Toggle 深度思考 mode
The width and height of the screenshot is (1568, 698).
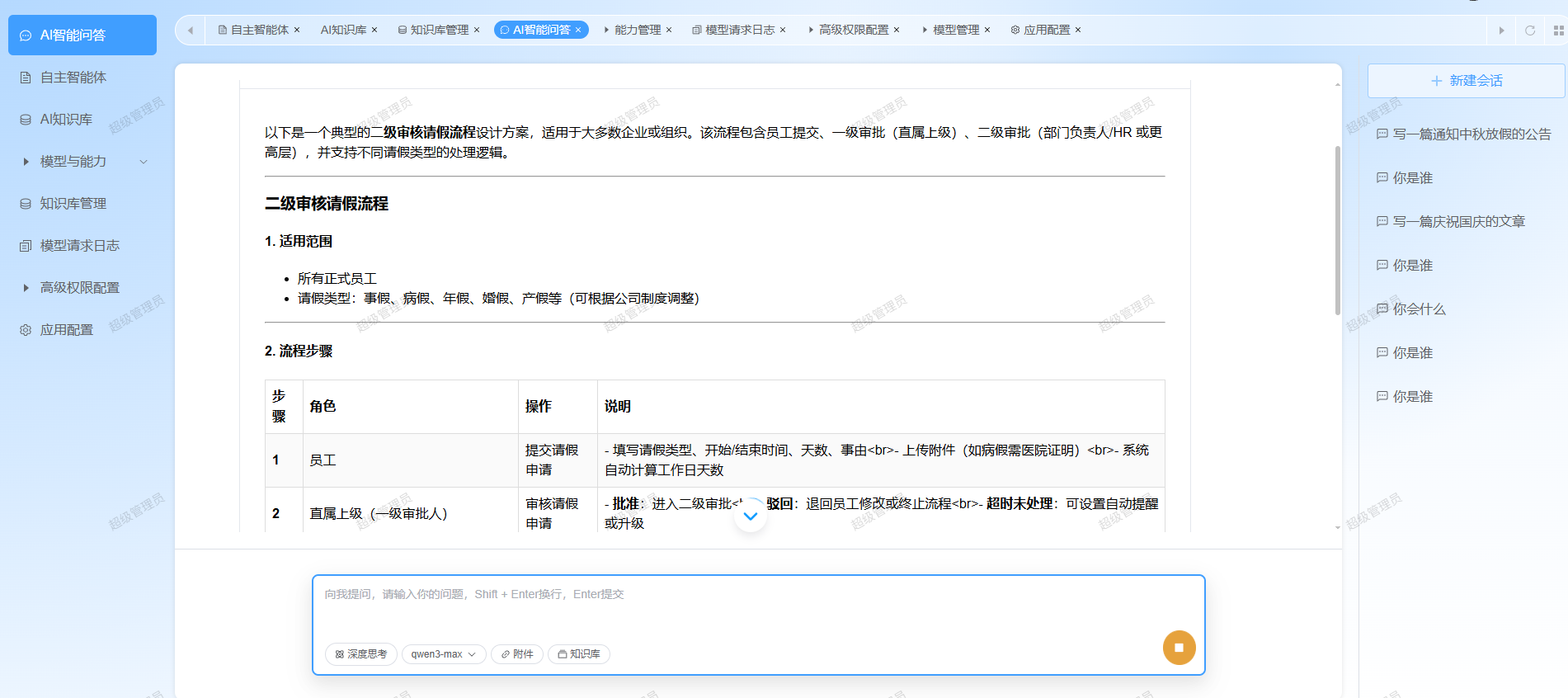pos(361,654)
